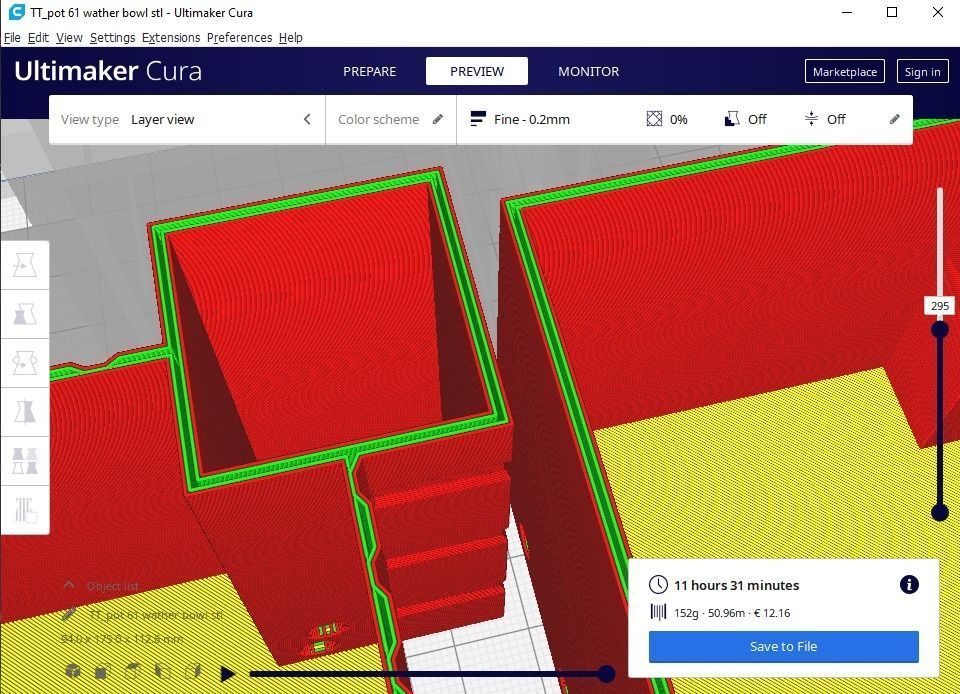Select the Move tool in left toolbar
The image size is (960, 694).
(24, 265)
